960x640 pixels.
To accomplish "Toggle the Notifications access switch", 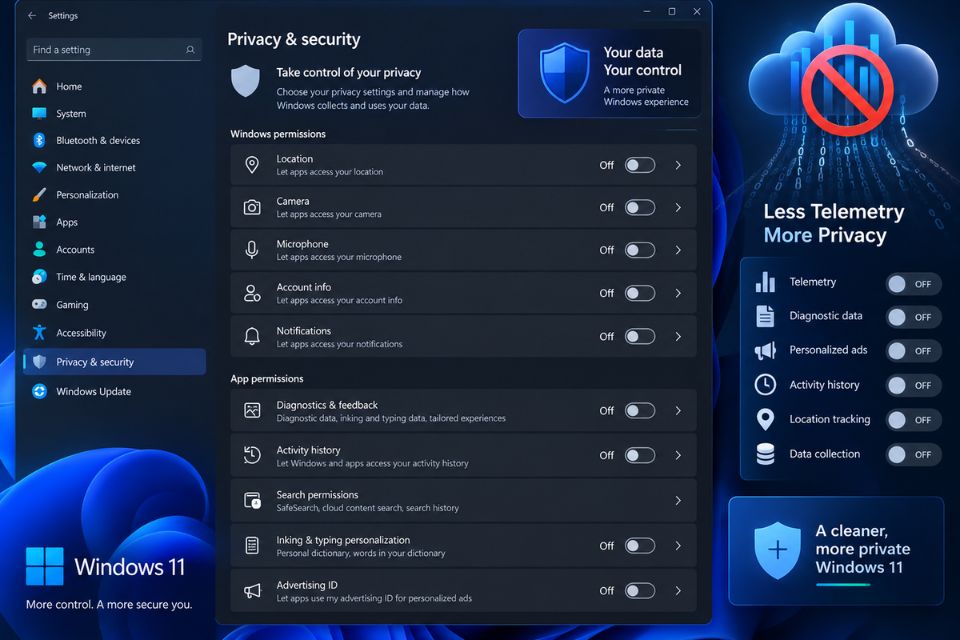I will coord(640,336).
